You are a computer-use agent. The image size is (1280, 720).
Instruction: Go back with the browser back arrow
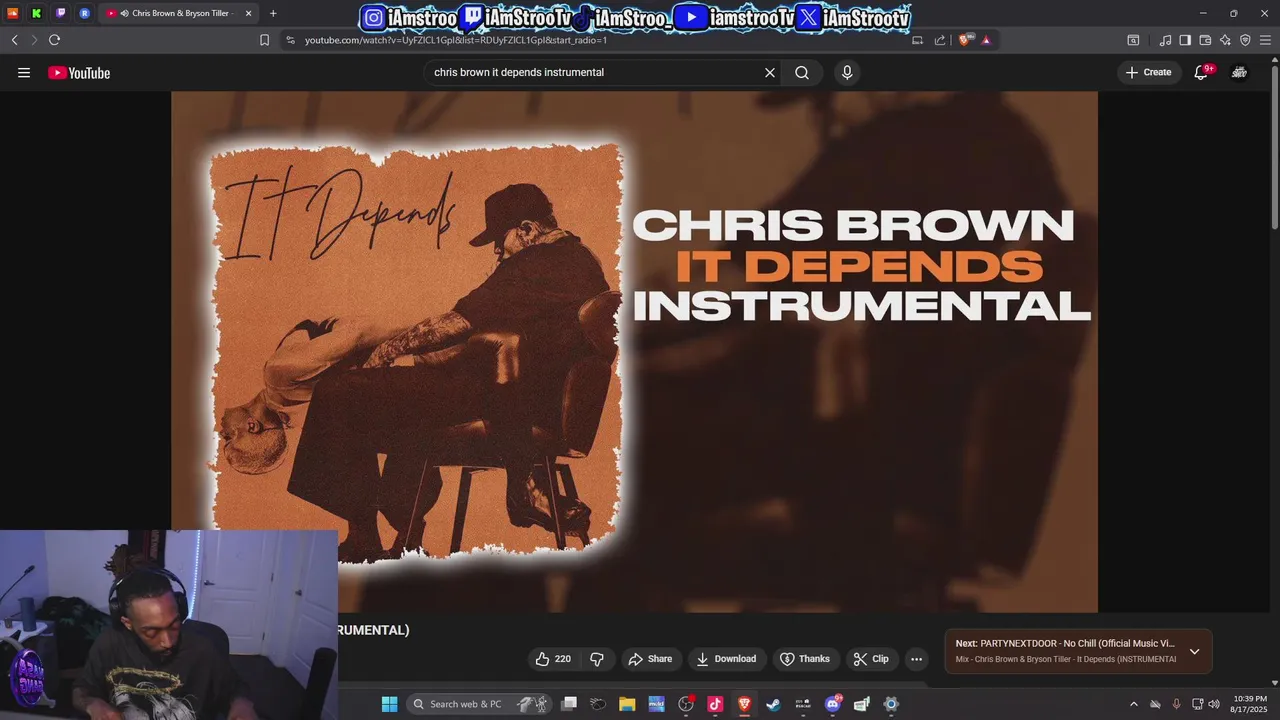[14, 40]
